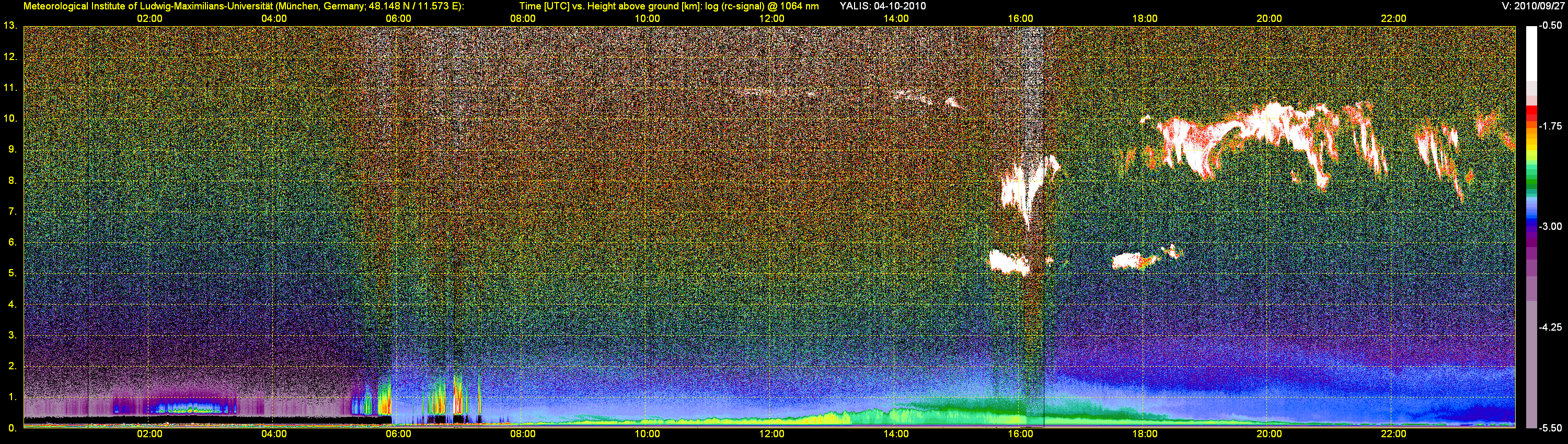Click the 14:00 label on the bottom time axis
The width and height of the screenshot is (1568, 444).
coord(896,434)
